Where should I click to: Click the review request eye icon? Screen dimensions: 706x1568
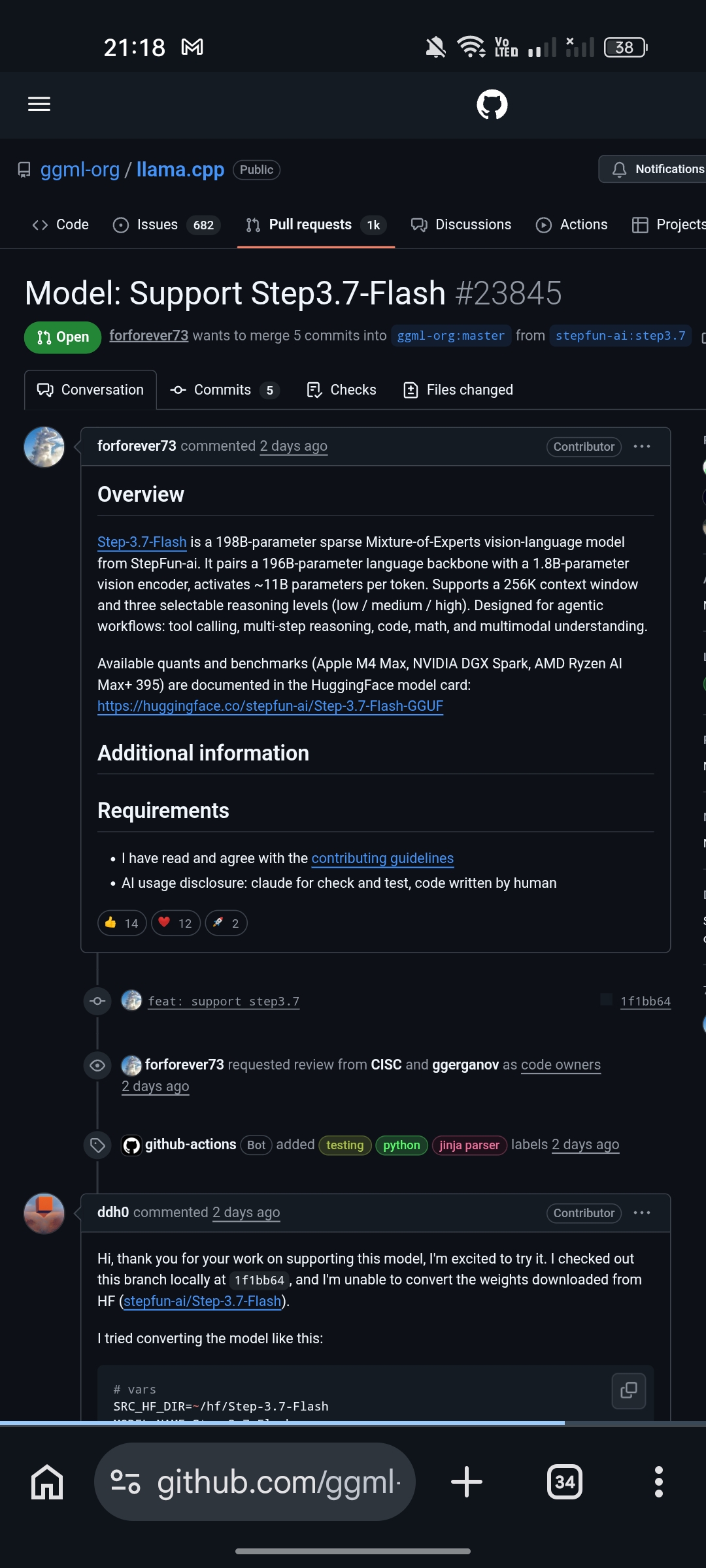tap(97, 1066)
